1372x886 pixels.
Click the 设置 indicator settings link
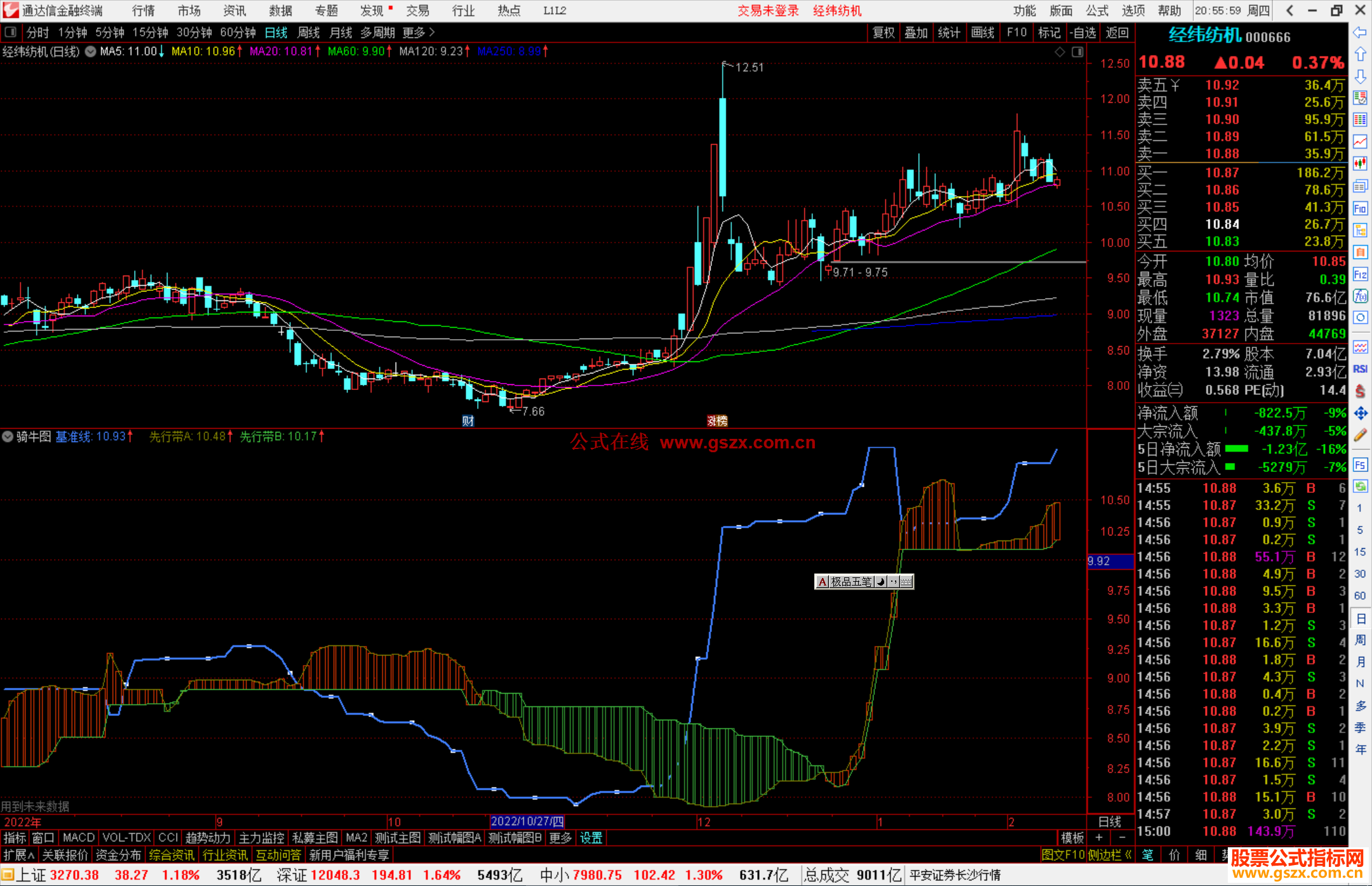591,838
